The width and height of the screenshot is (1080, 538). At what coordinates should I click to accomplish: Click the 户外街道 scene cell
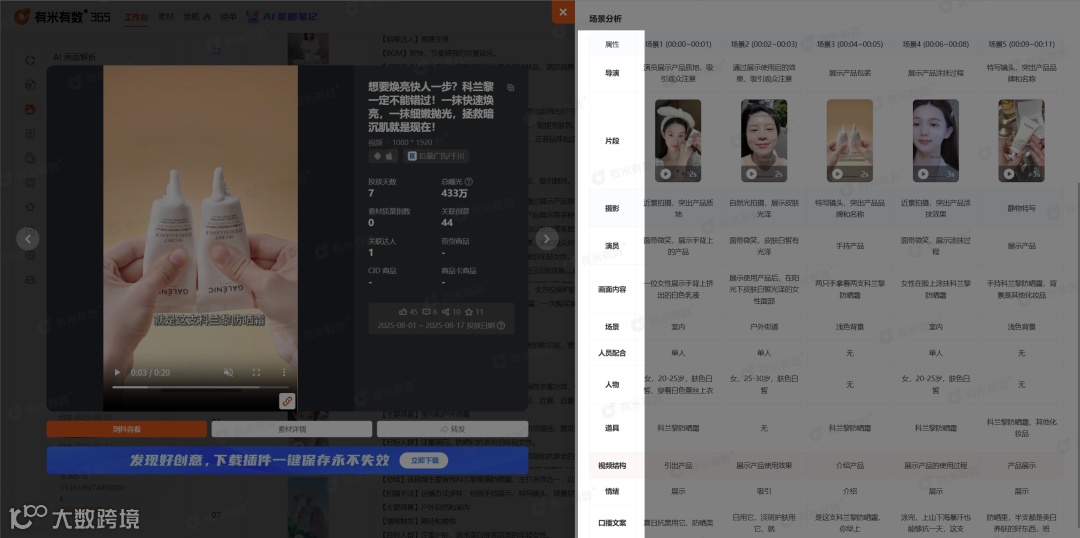764,327
